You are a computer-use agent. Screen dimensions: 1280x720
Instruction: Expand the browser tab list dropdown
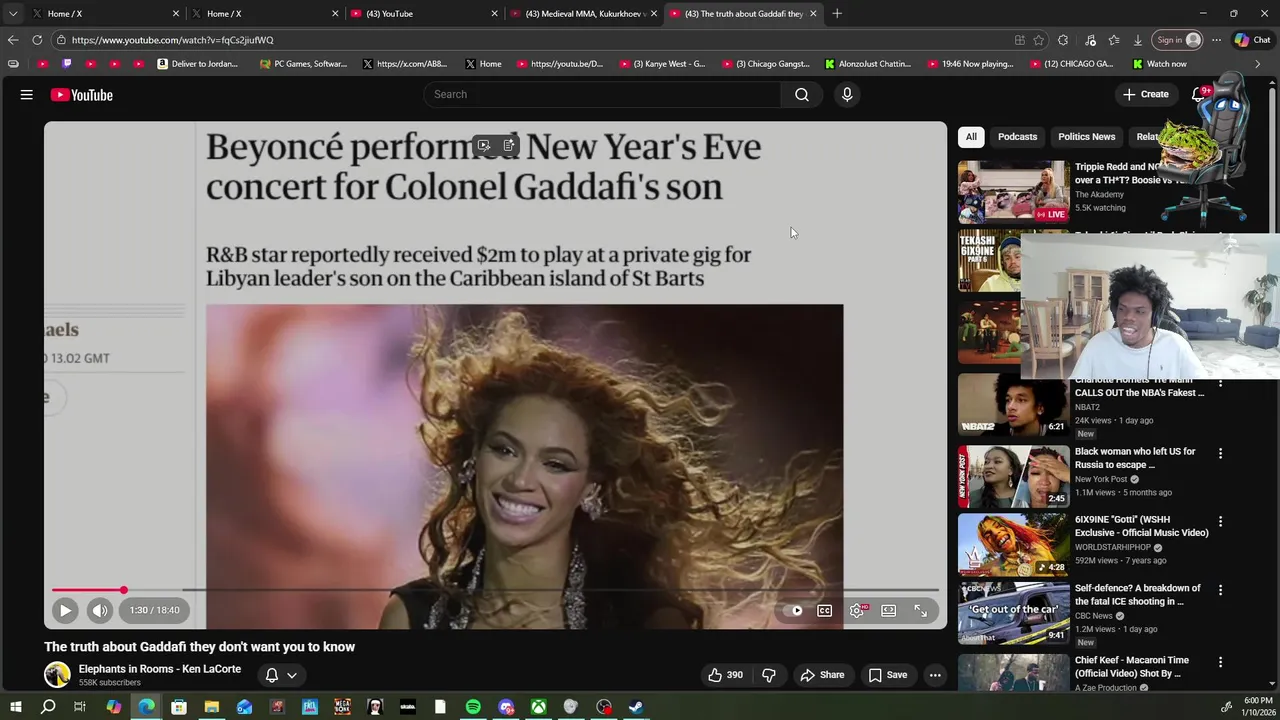[x=12, y=13]
